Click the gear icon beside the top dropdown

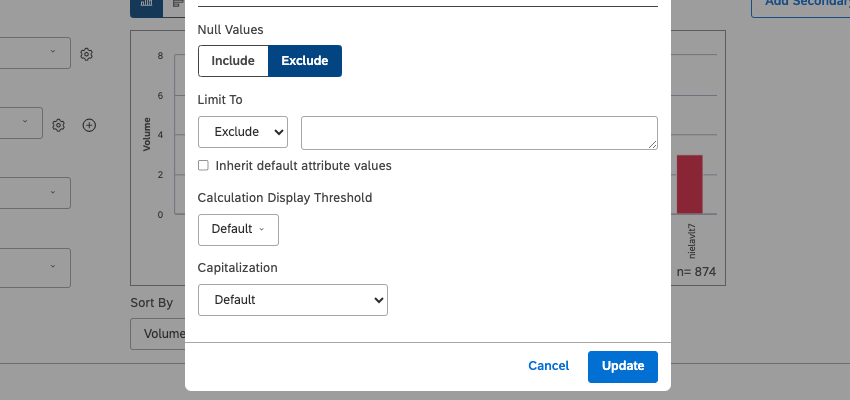click(87, 54)
